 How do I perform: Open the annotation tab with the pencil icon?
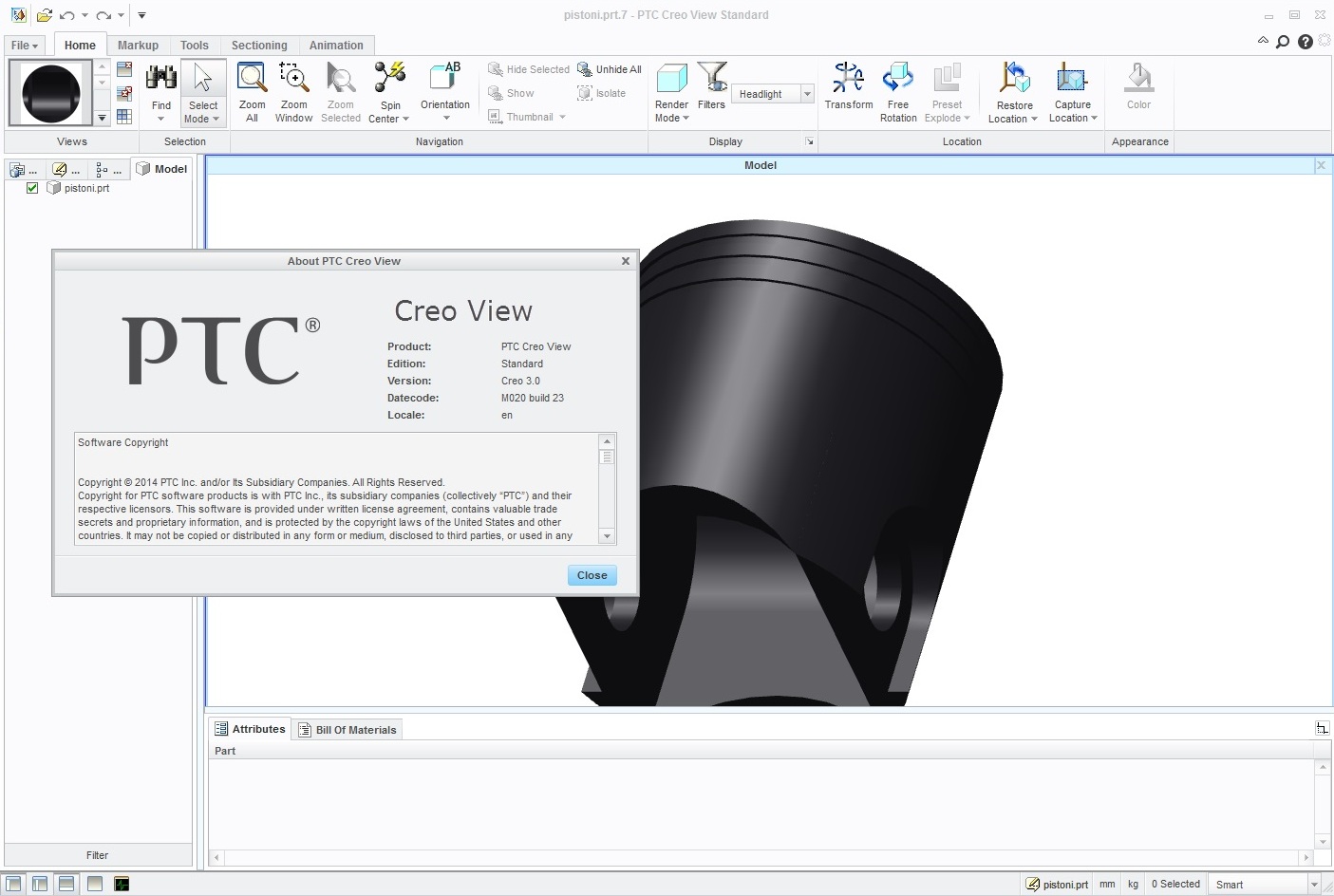(66, 169)
